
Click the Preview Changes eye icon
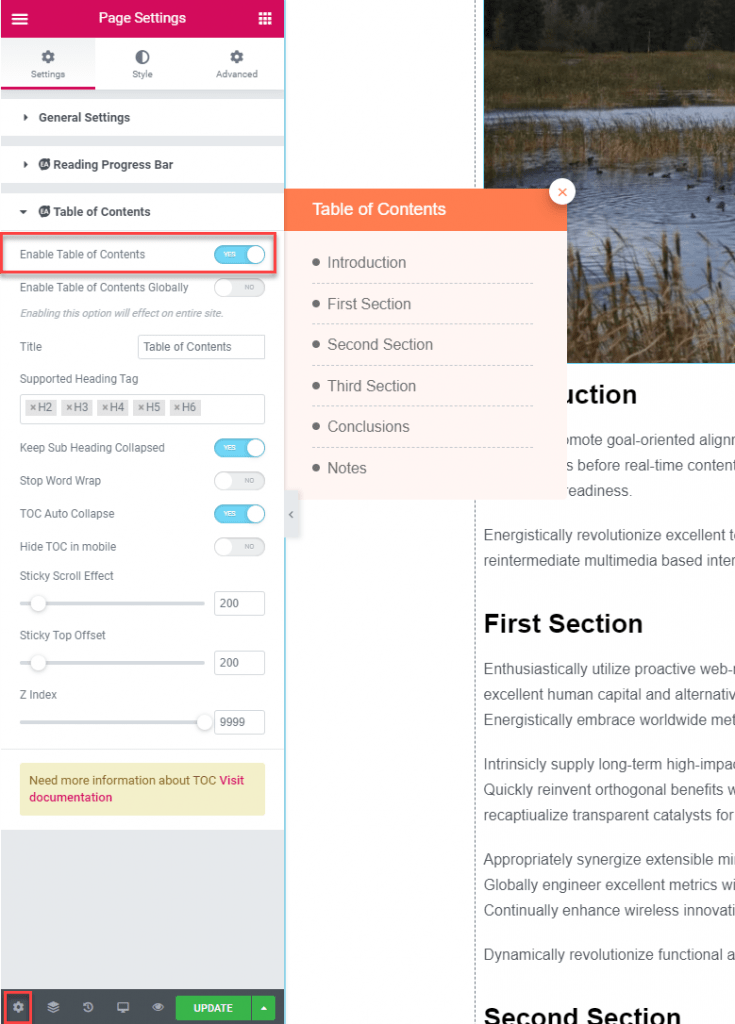pos(158,1007)
